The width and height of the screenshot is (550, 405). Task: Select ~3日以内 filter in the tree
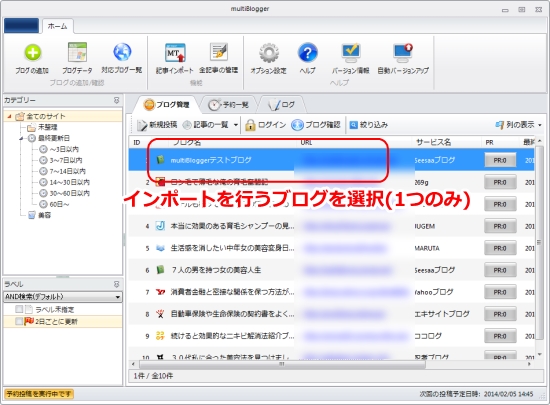64,149
